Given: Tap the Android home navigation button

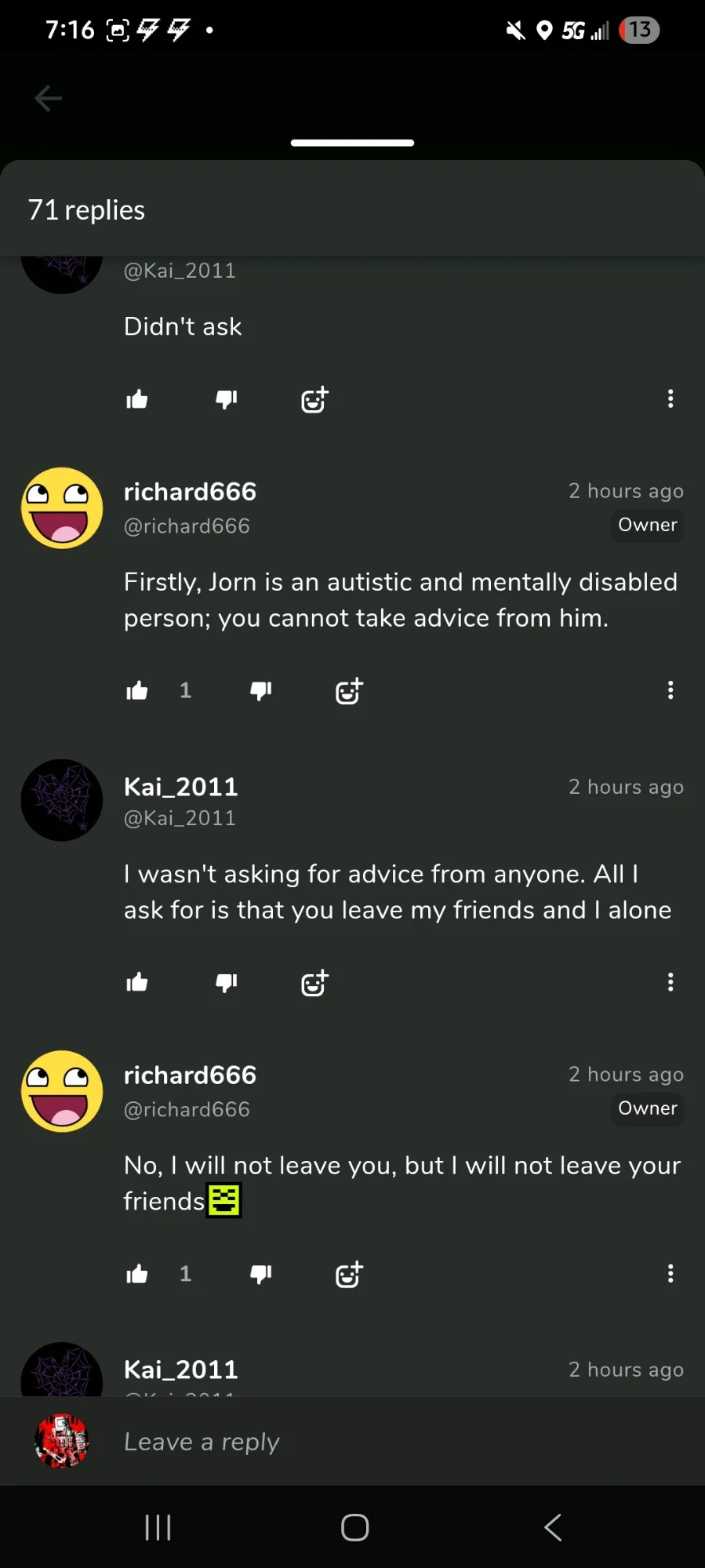Looking at the screenshot, I should (x=354, y=1527).
